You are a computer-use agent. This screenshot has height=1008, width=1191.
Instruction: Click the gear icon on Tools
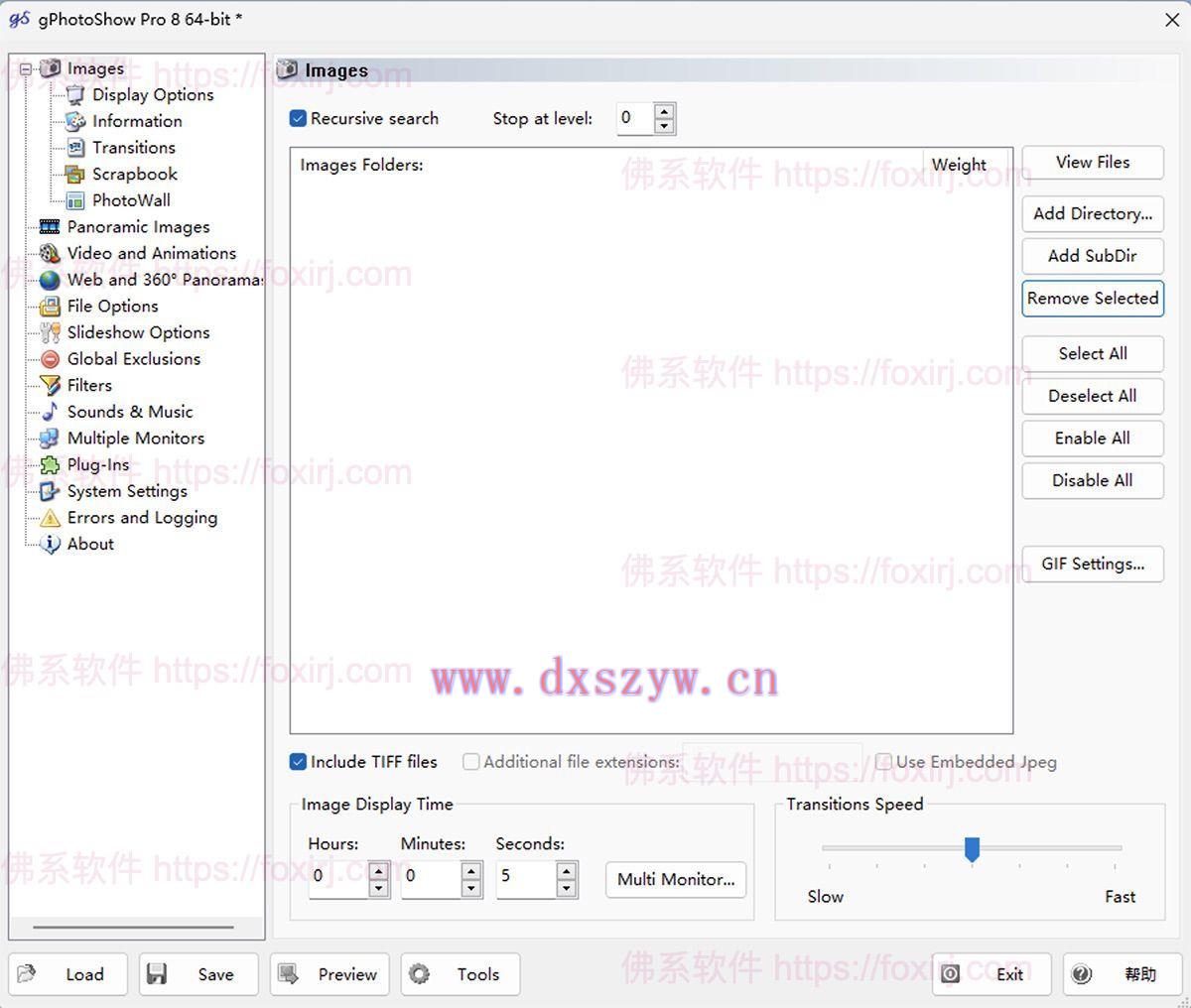pyautogui.click(x=420, y=974)
